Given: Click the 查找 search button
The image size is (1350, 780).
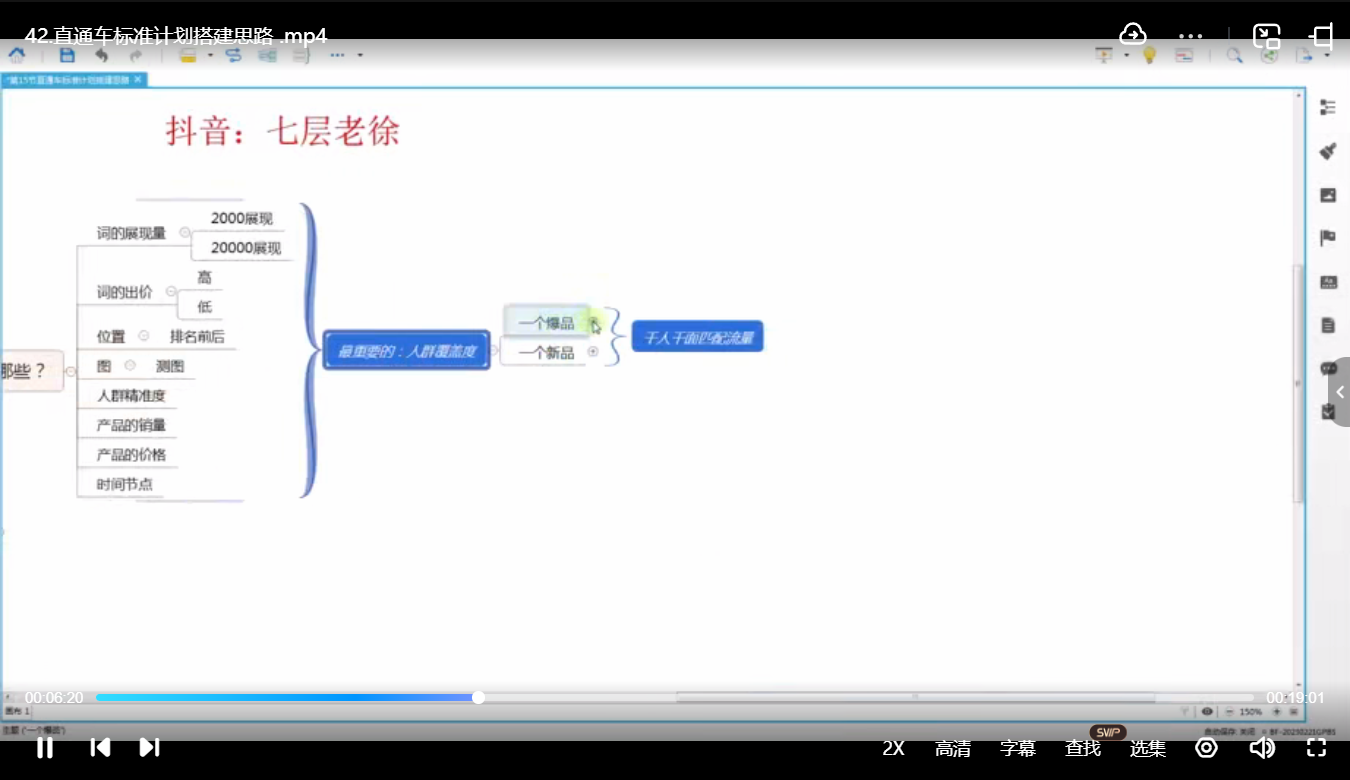Looking at the screenshot, I should coord(1082,747).
